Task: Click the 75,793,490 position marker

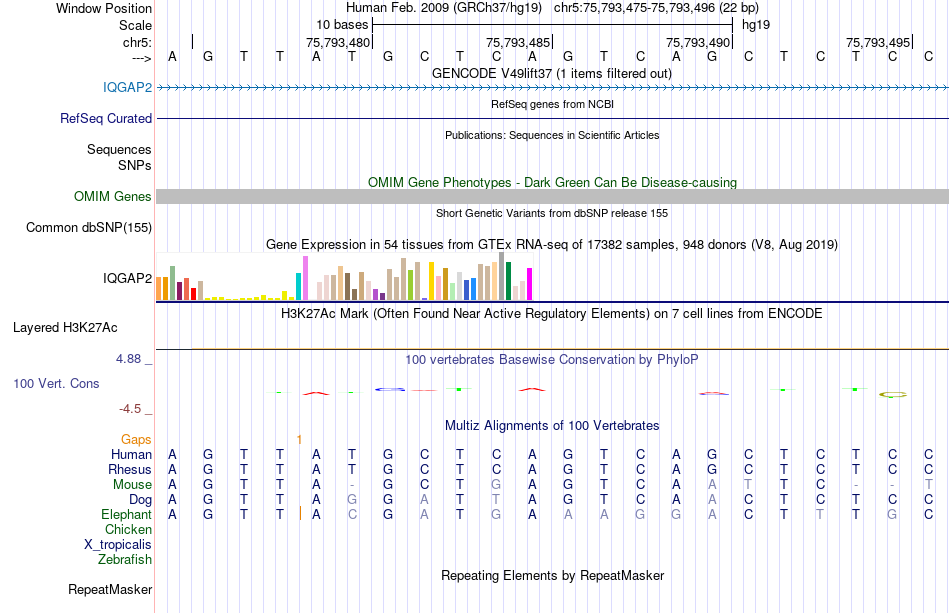Action: click(x=697, y=42)
